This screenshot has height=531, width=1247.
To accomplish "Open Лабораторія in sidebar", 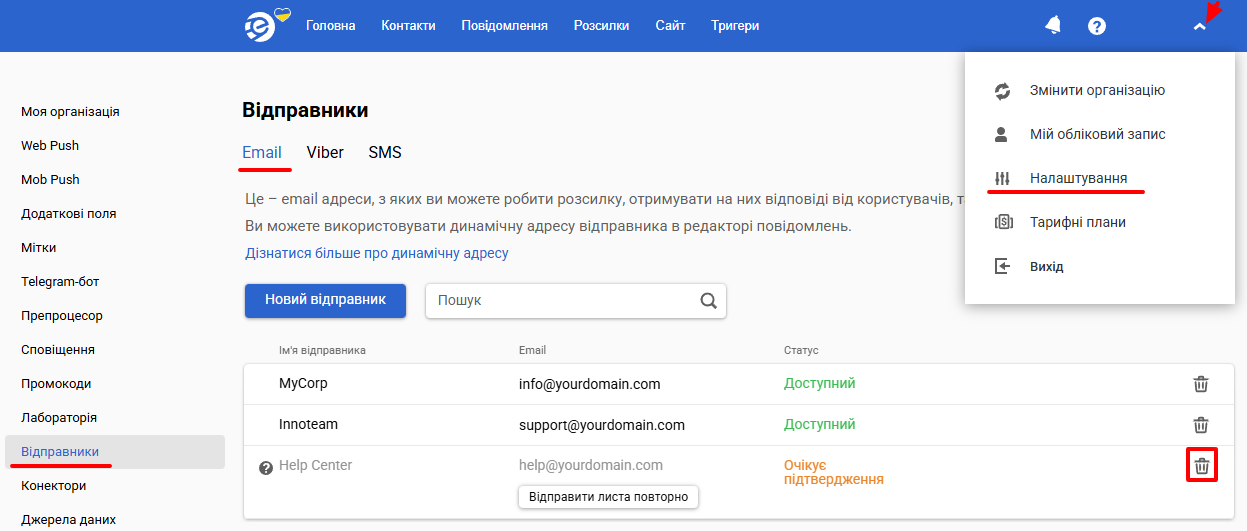I will (x=59, y=418).
